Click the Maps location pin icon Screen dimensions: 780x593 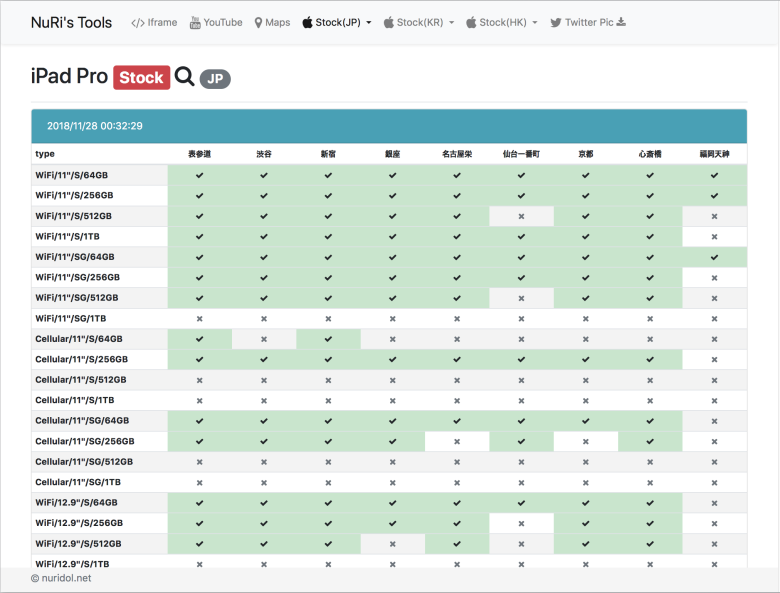[258, 23]
